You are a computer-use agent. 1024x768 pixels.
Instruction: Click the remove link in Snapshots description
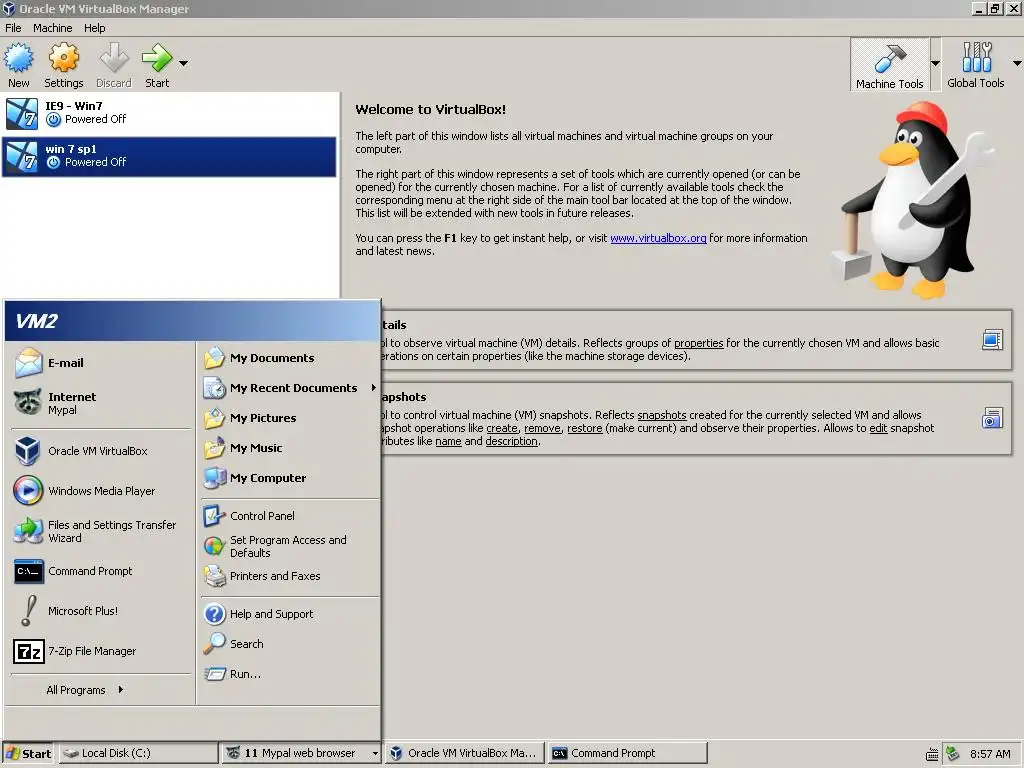(x=542, y=428)
